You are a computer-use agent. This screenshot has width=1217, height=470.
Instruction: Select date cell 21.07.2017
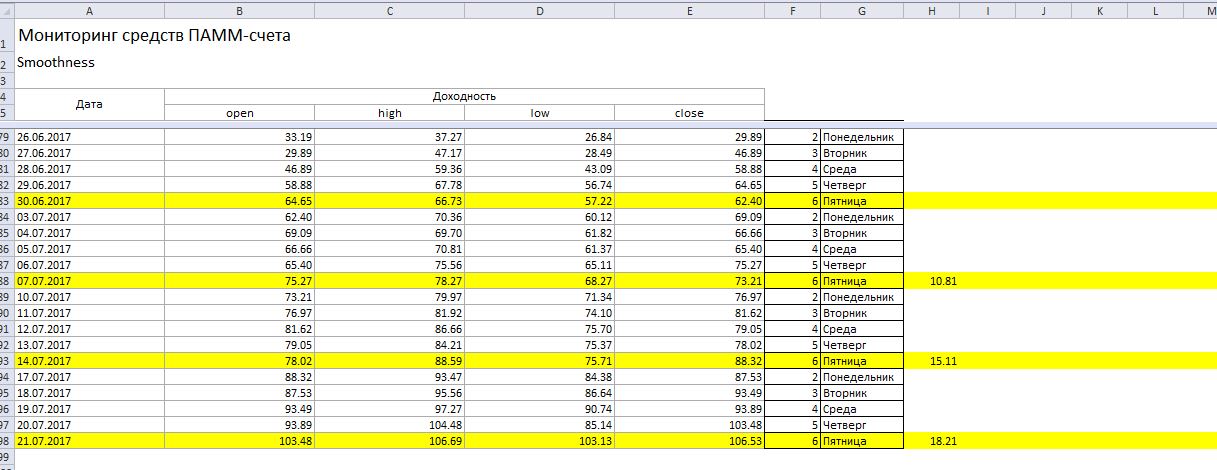(89, 441)
